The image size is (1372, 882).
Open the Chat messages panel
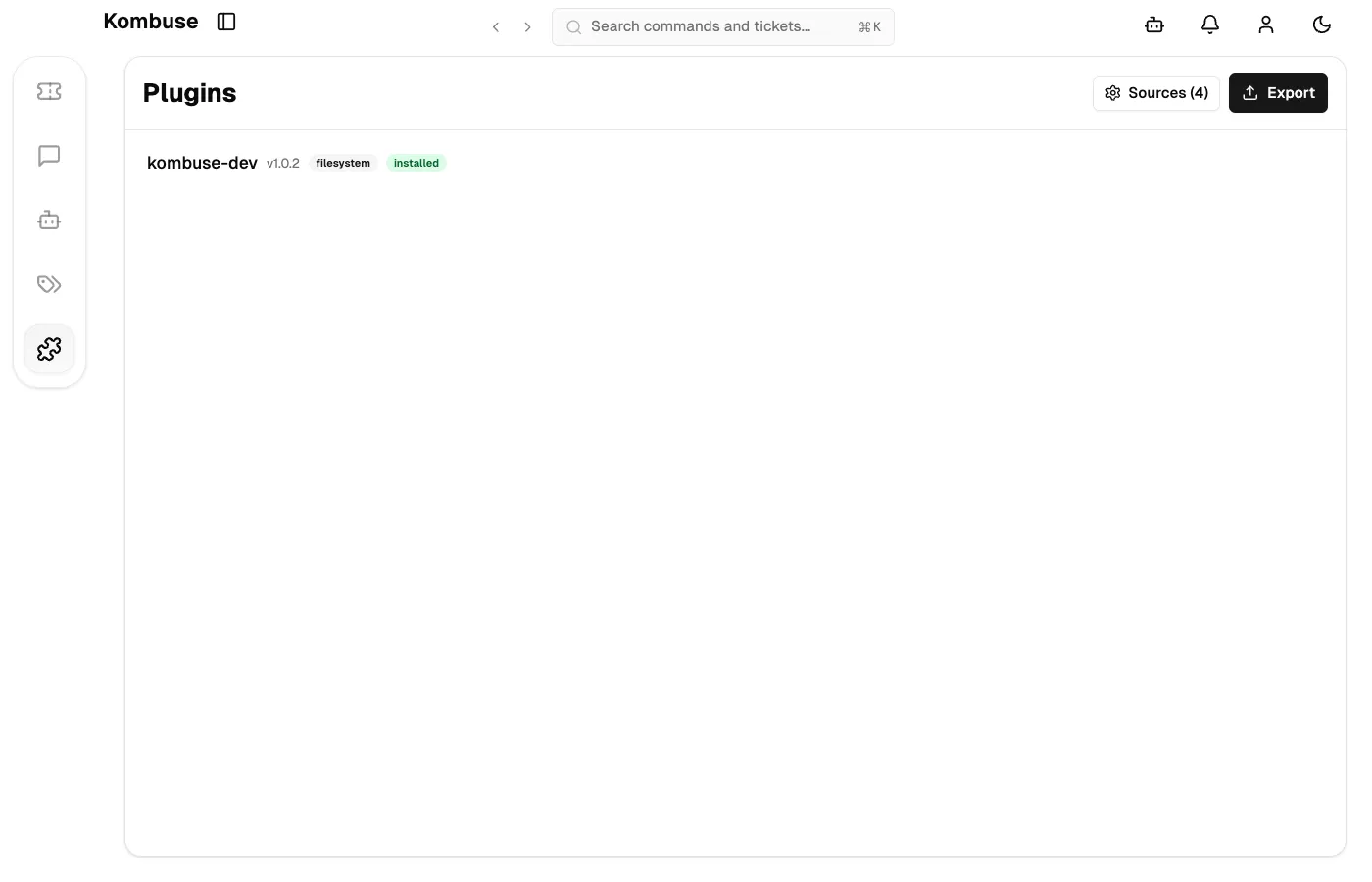(x=49, y=155)
